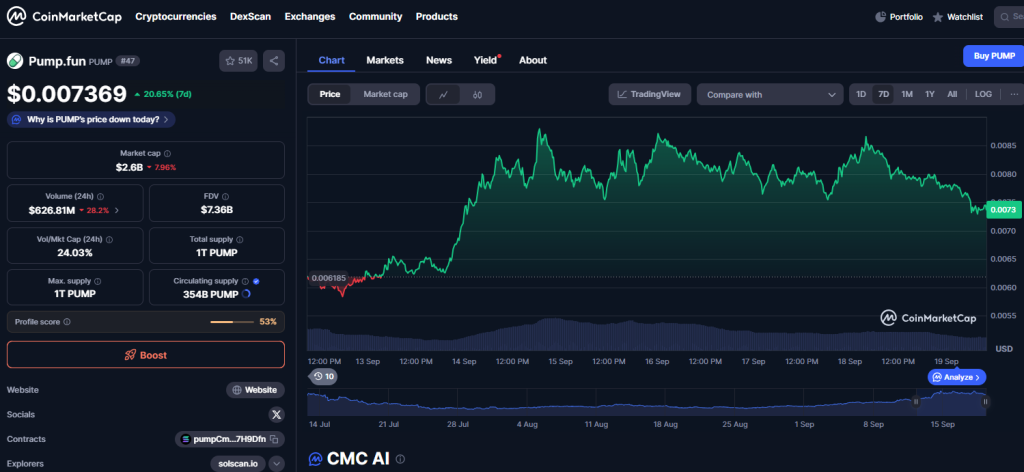This screenshot has width=1024, height=472.
Task: Open the Website link button
Action: click(x=255, y=390)
